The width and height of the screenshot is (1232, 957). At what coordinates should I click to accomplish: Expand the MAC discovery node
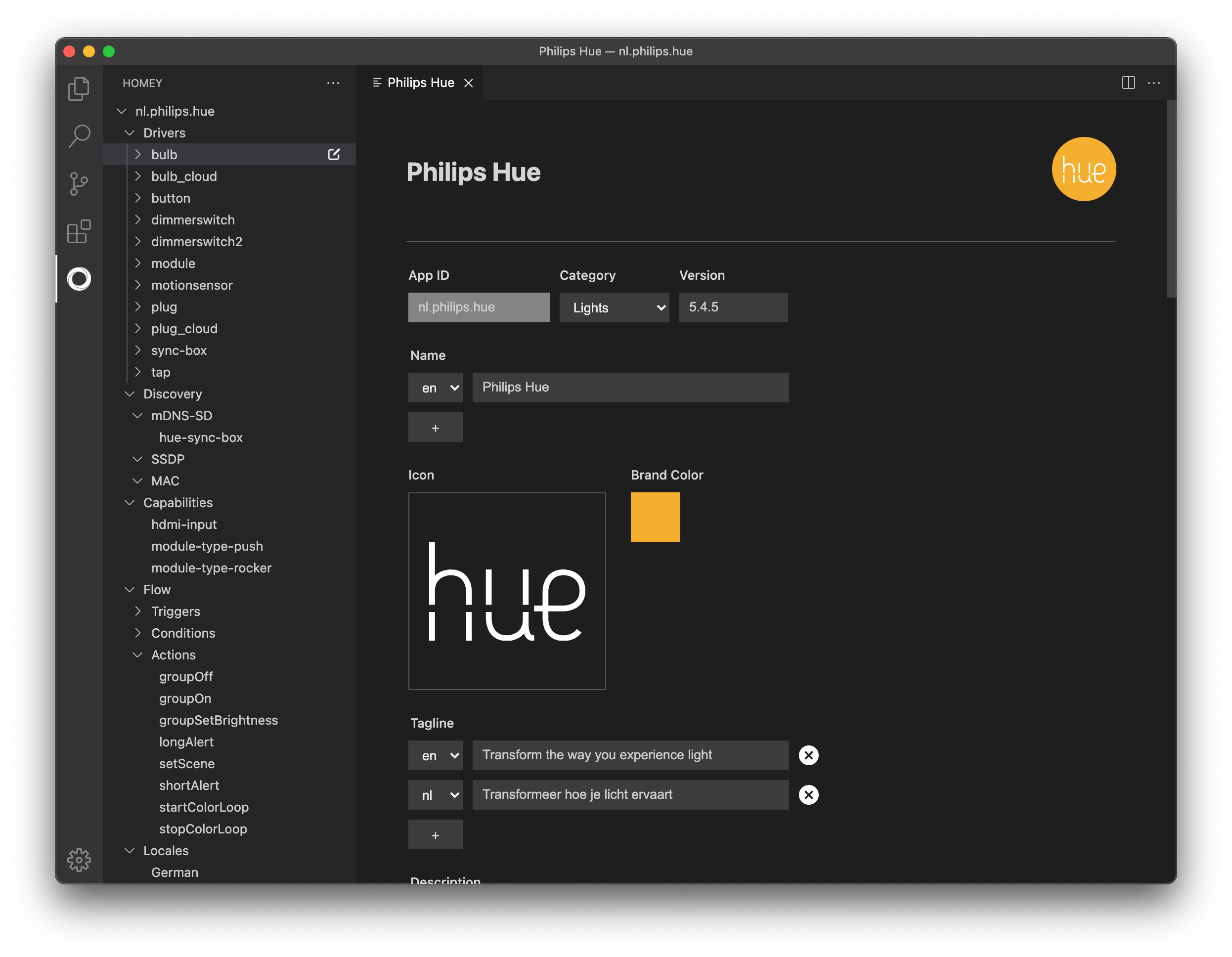tap(137, 481)
